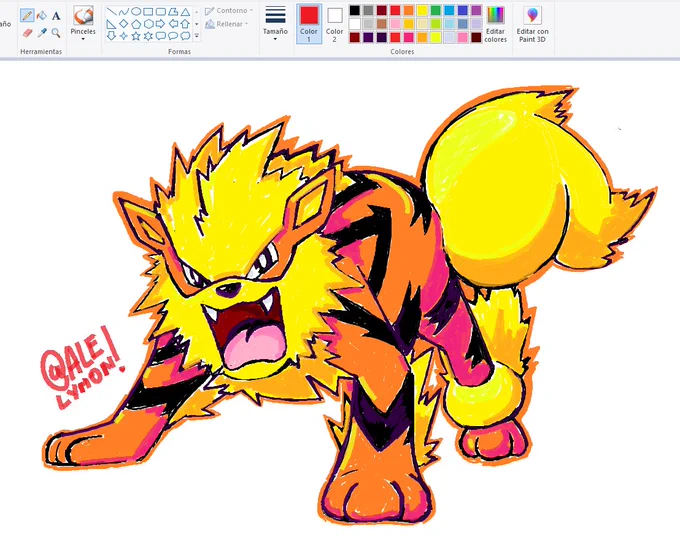Image resolution: width=680 pixels, height=539 pixels.
Task: Choose the Diamond shape
Action: click(124, 24)
